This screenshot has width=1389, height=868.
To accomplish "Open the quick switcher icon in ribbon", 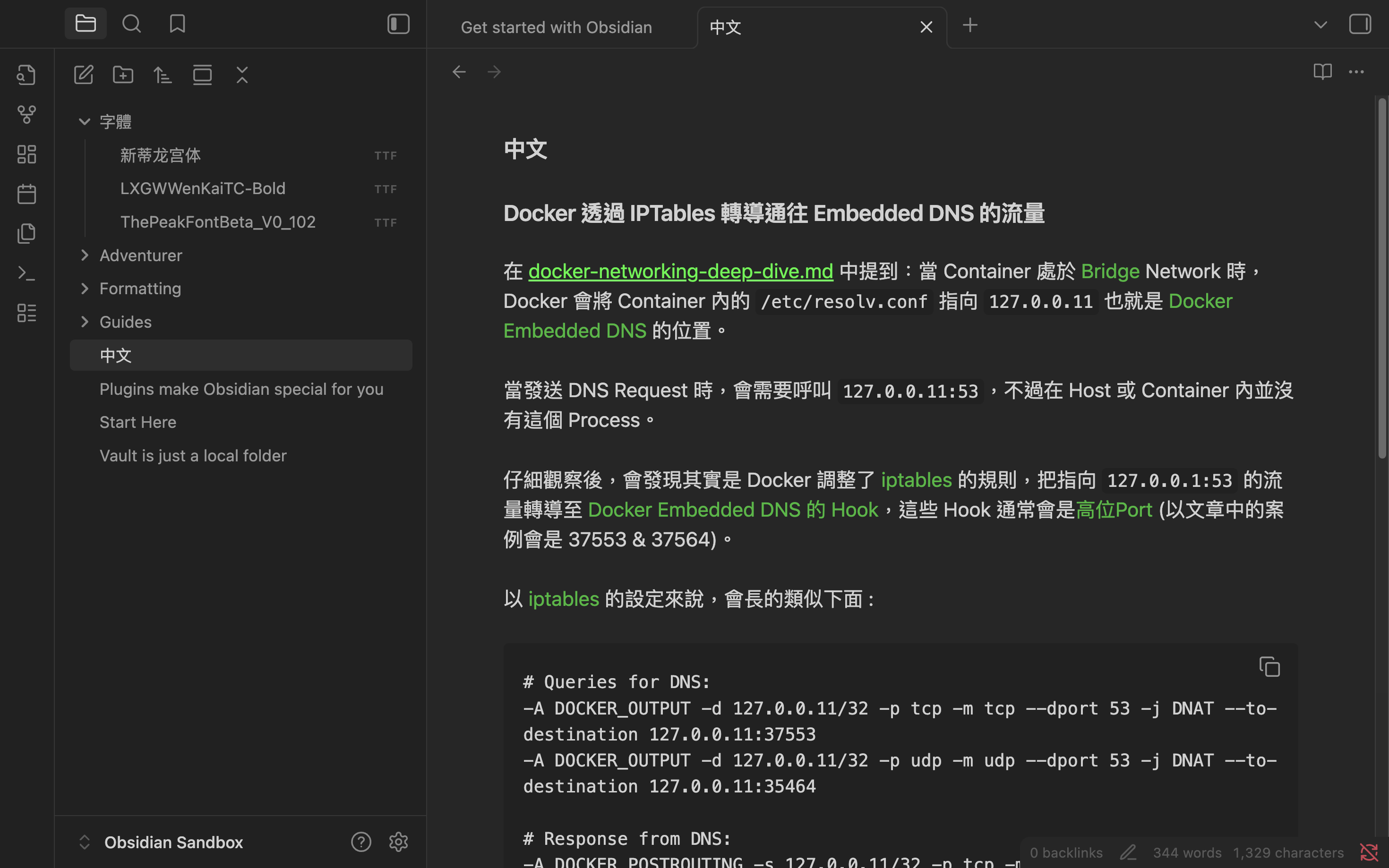I will 26,75.
